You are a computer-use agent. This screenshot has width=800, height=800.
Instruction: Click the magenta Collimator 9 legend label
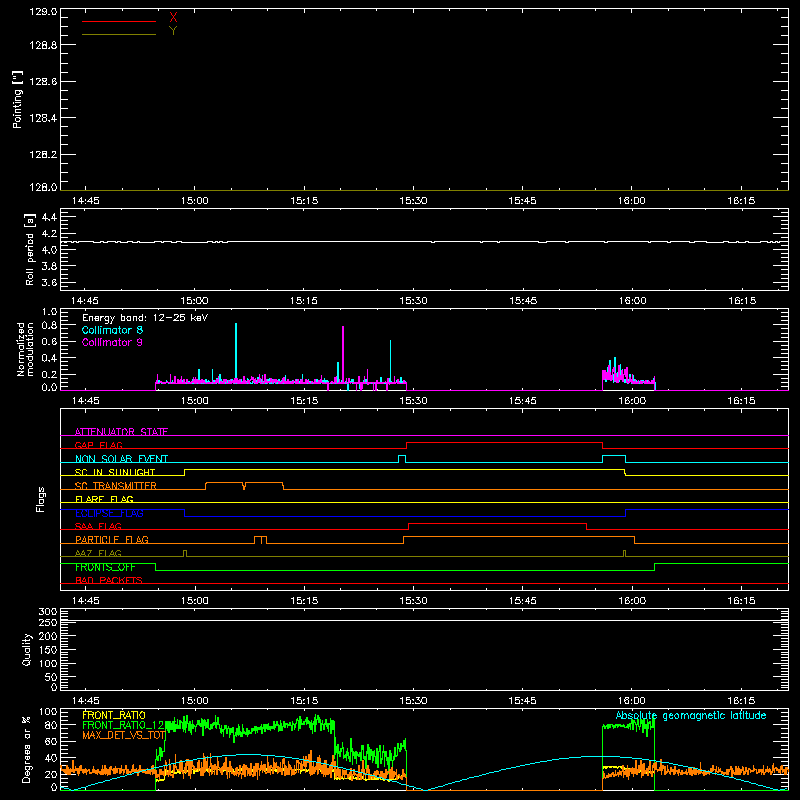[112, 342]
